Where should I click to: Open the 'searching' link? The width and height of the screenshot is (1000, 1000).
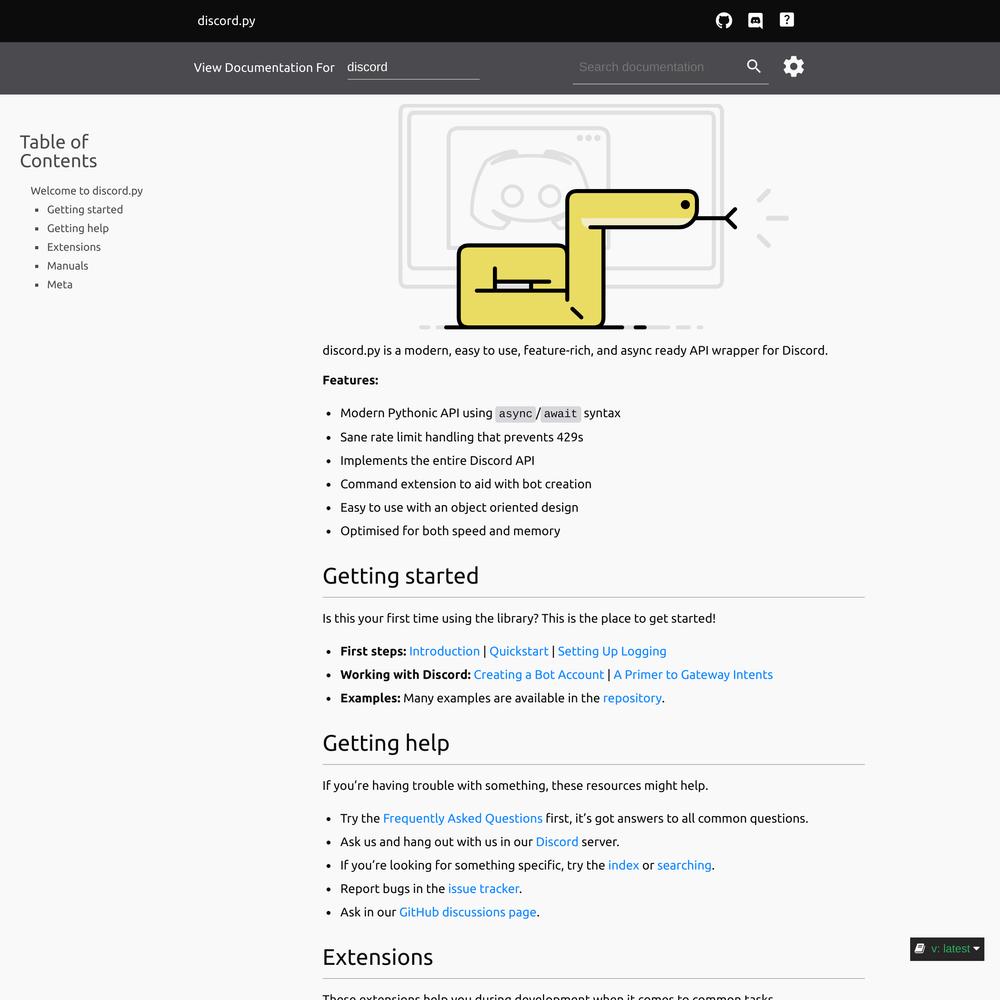[684, 865]
